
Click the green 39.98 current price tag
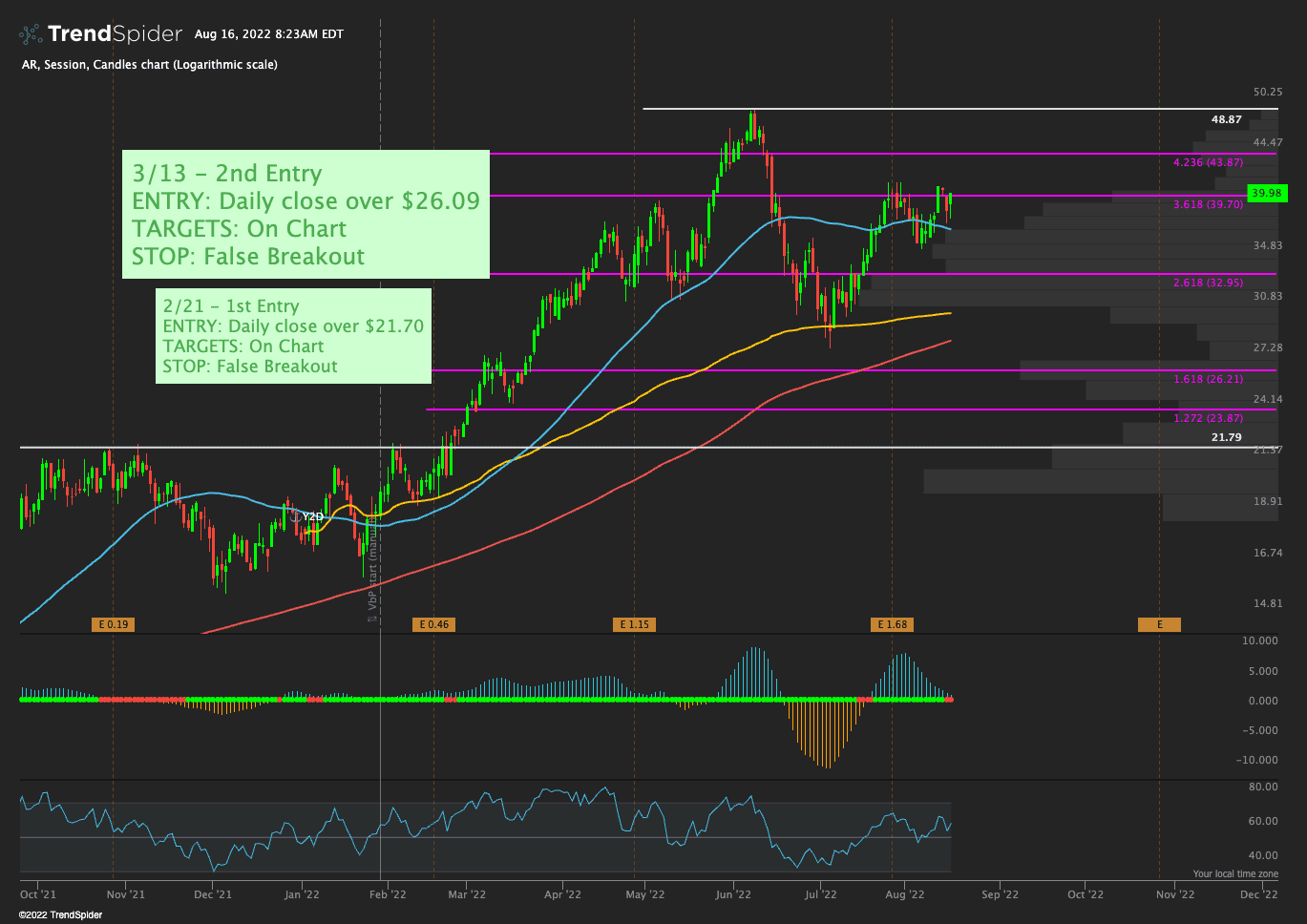coord(1267,193)
